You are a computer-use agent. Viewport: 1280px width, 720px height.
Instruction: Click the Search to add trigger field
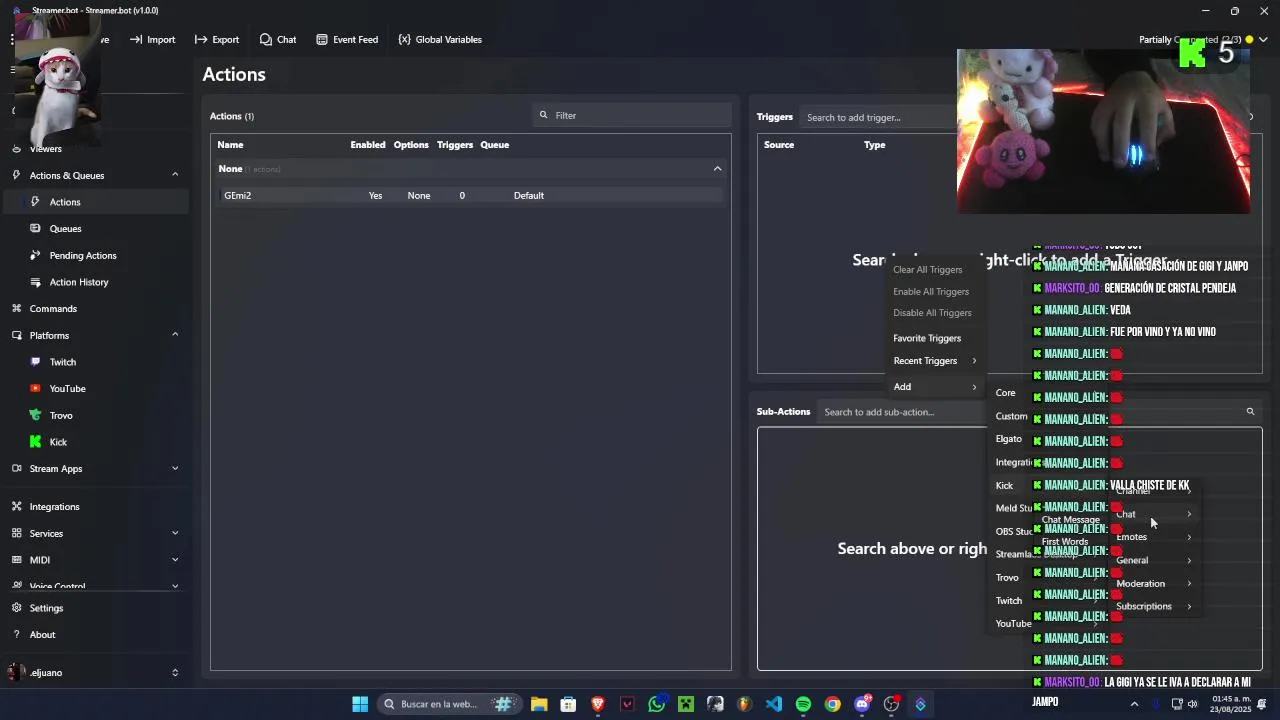click(878, 118)
